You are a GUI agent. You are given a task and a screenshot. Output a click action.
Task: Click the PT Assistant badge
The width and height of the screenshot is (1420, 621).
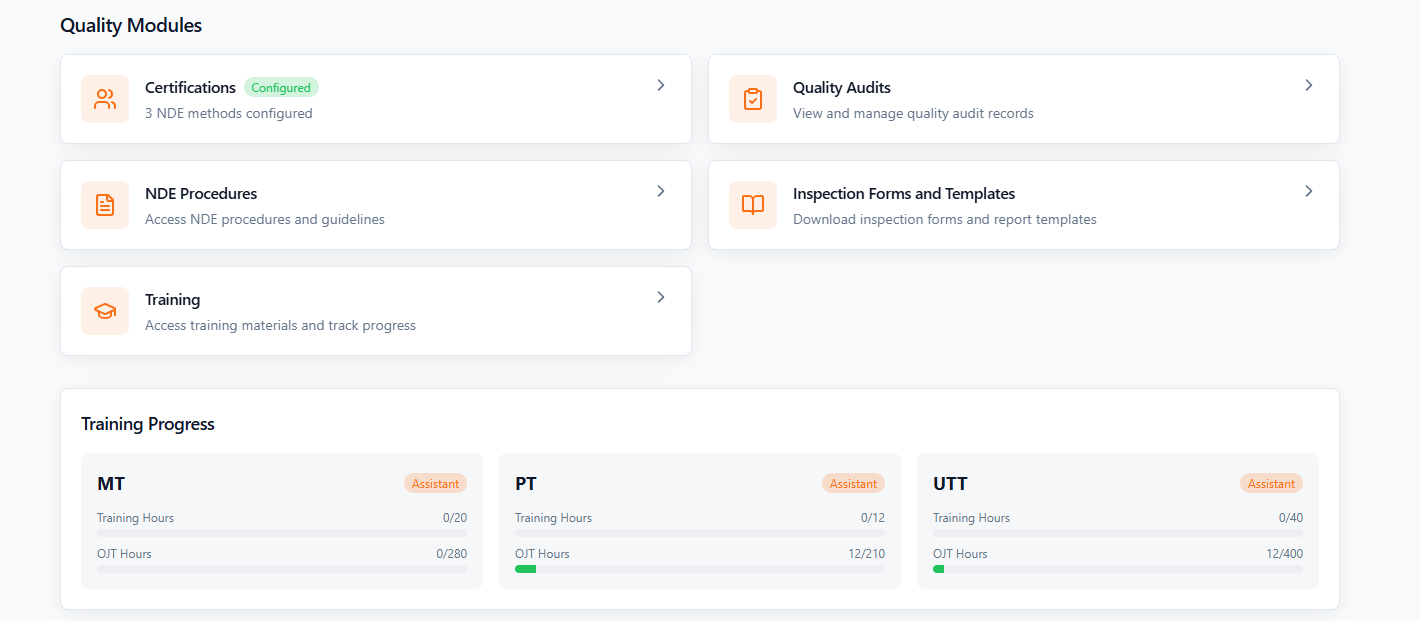coord(853,484)
